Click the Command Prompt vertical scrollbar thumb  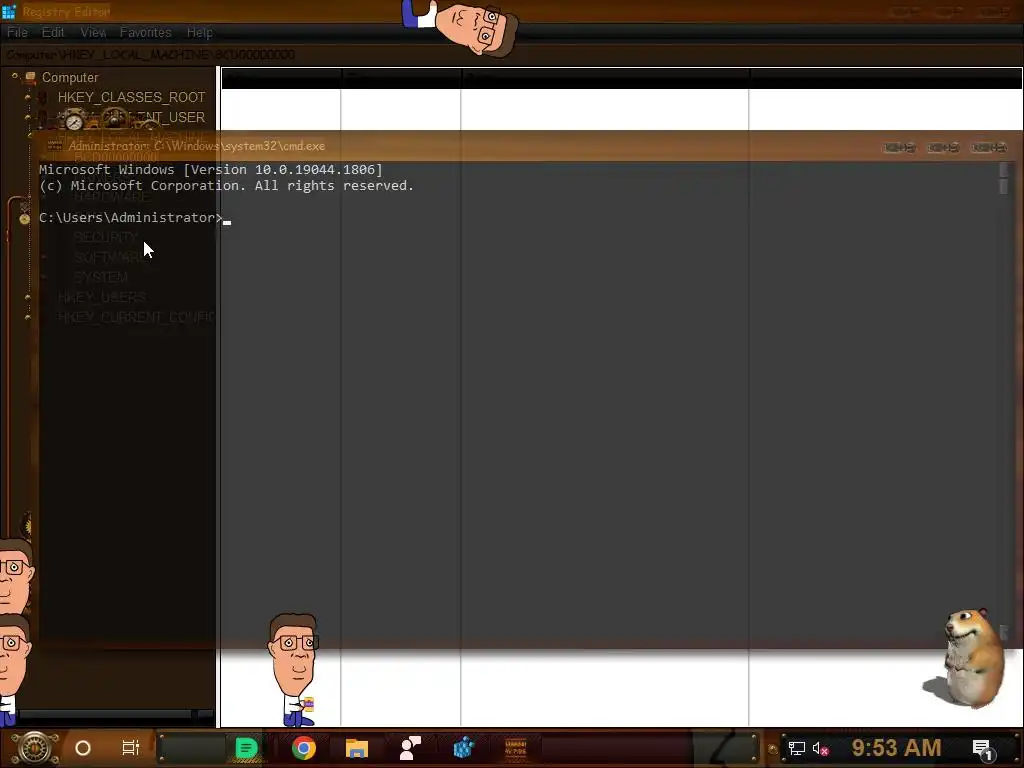[x=1003, y=185]
